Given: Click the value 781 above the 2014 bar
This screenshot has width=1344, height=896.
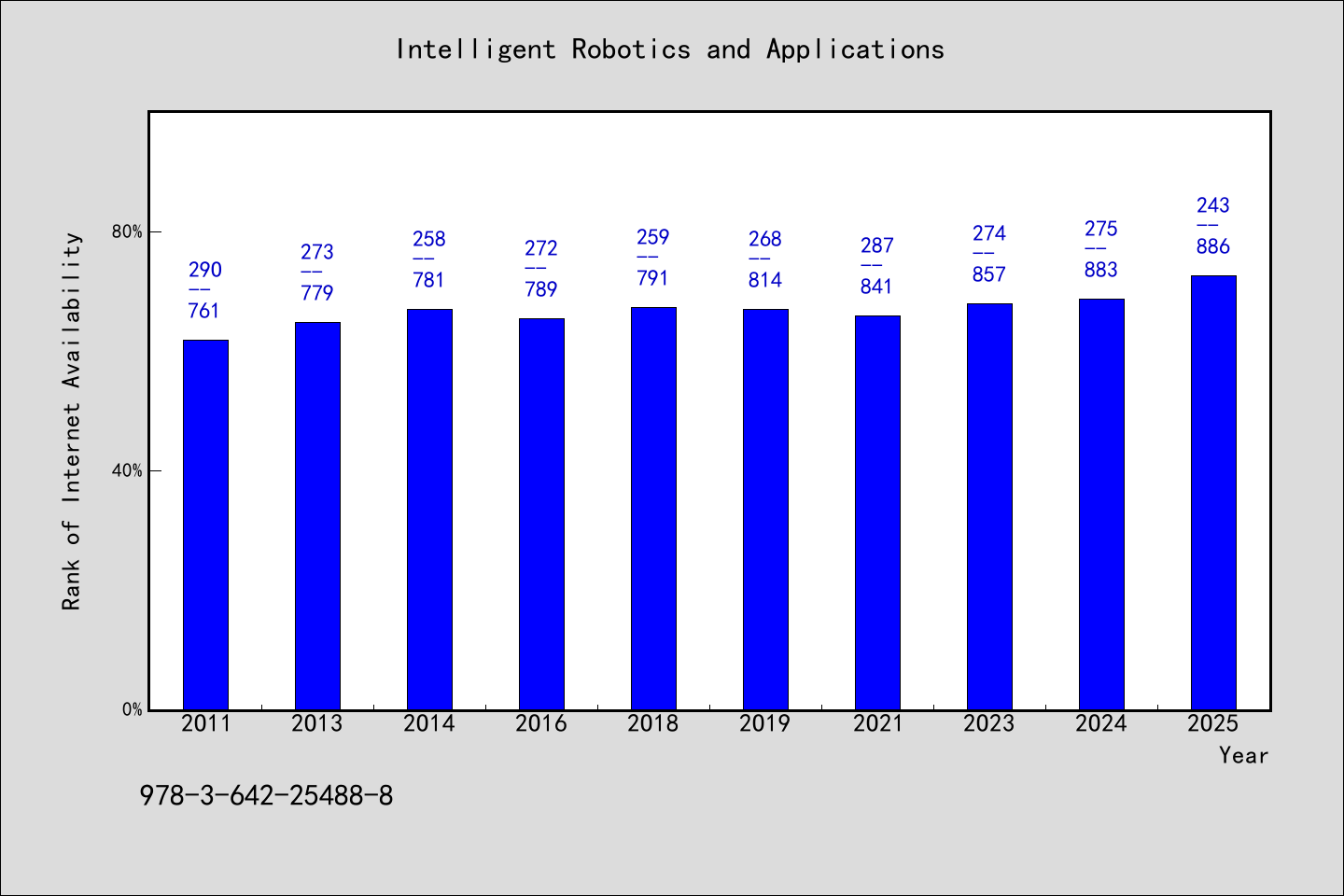Looking at the screenshot, I should [429, 280].
